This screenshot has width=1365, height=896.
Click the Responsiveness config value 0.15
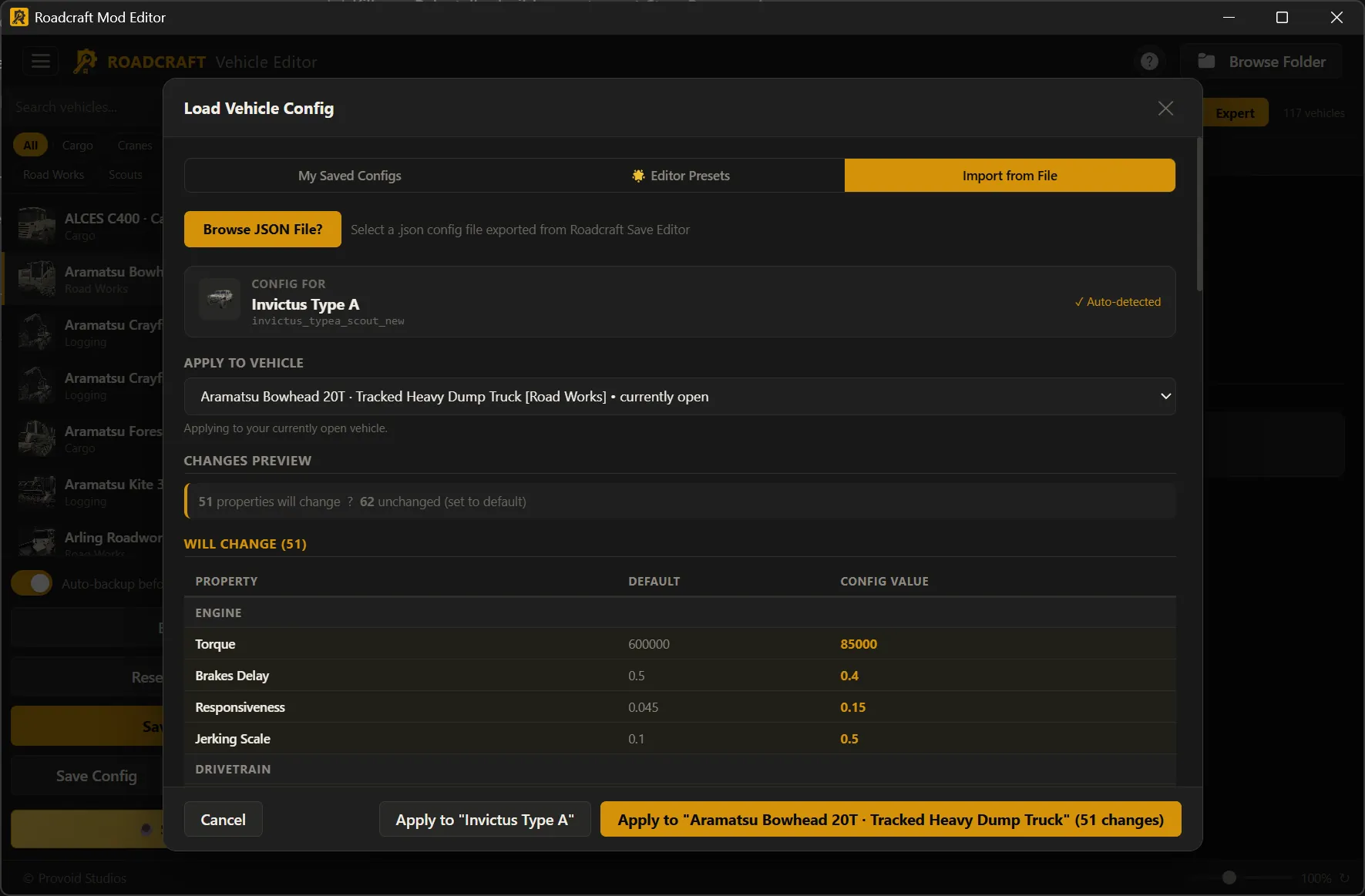point(852,707)
